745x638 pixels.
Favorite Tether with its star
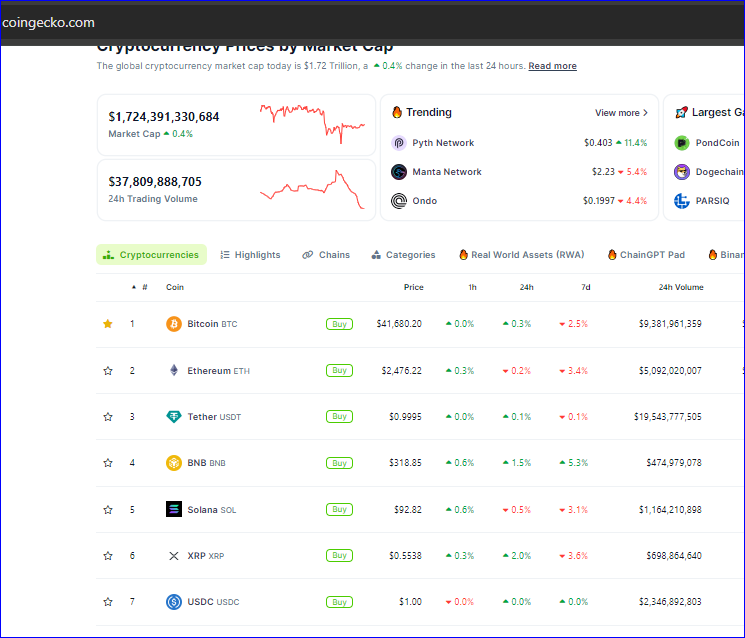point(108,417)
